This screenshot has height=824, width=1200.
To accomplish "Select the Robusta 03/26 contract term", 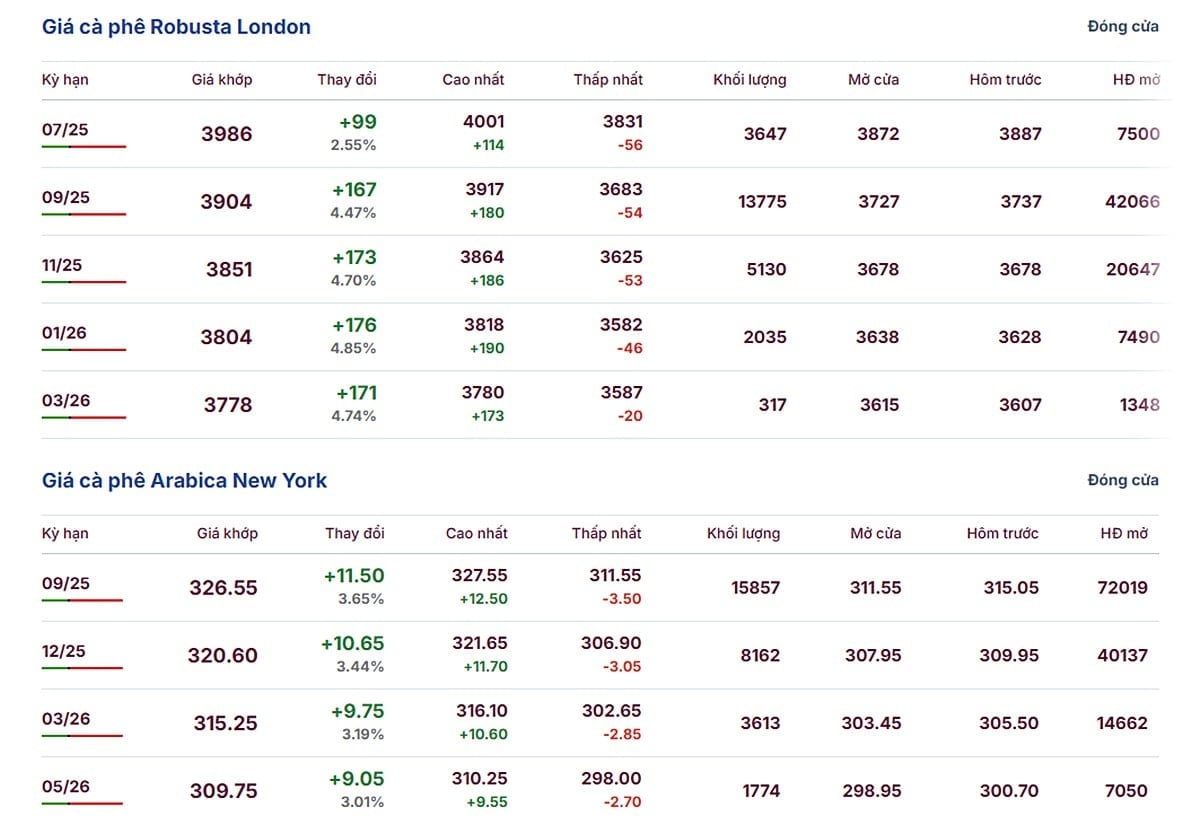I will [x=66, y=401].
